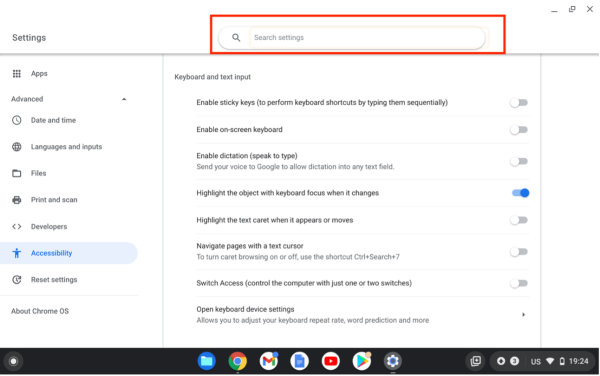The width and height of the screenshot is (600, 376).
Task: Click the search magnifier icon
Action: tap(236, 37)
